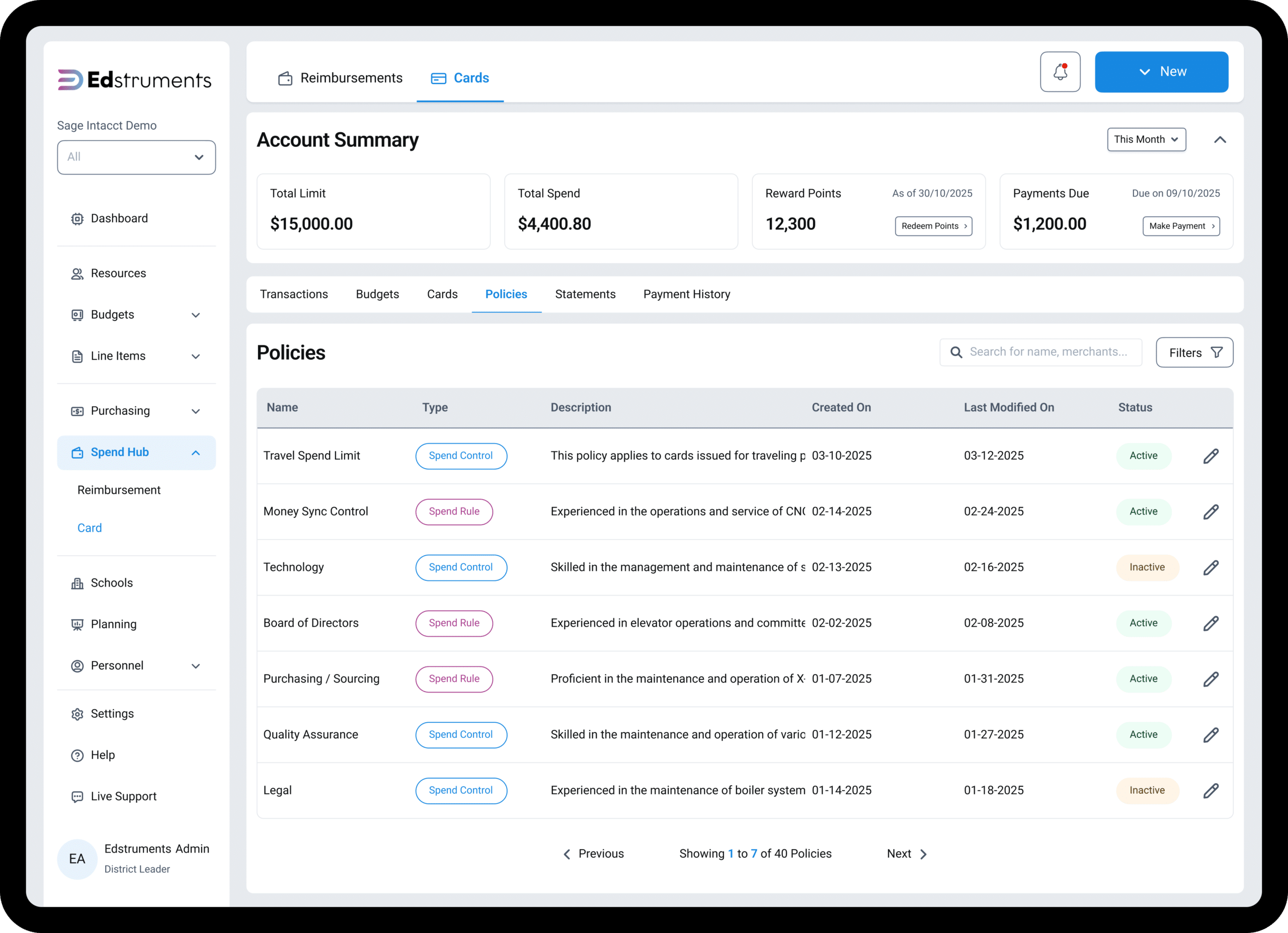Click the Live Support chat icon

pos(77,797)
